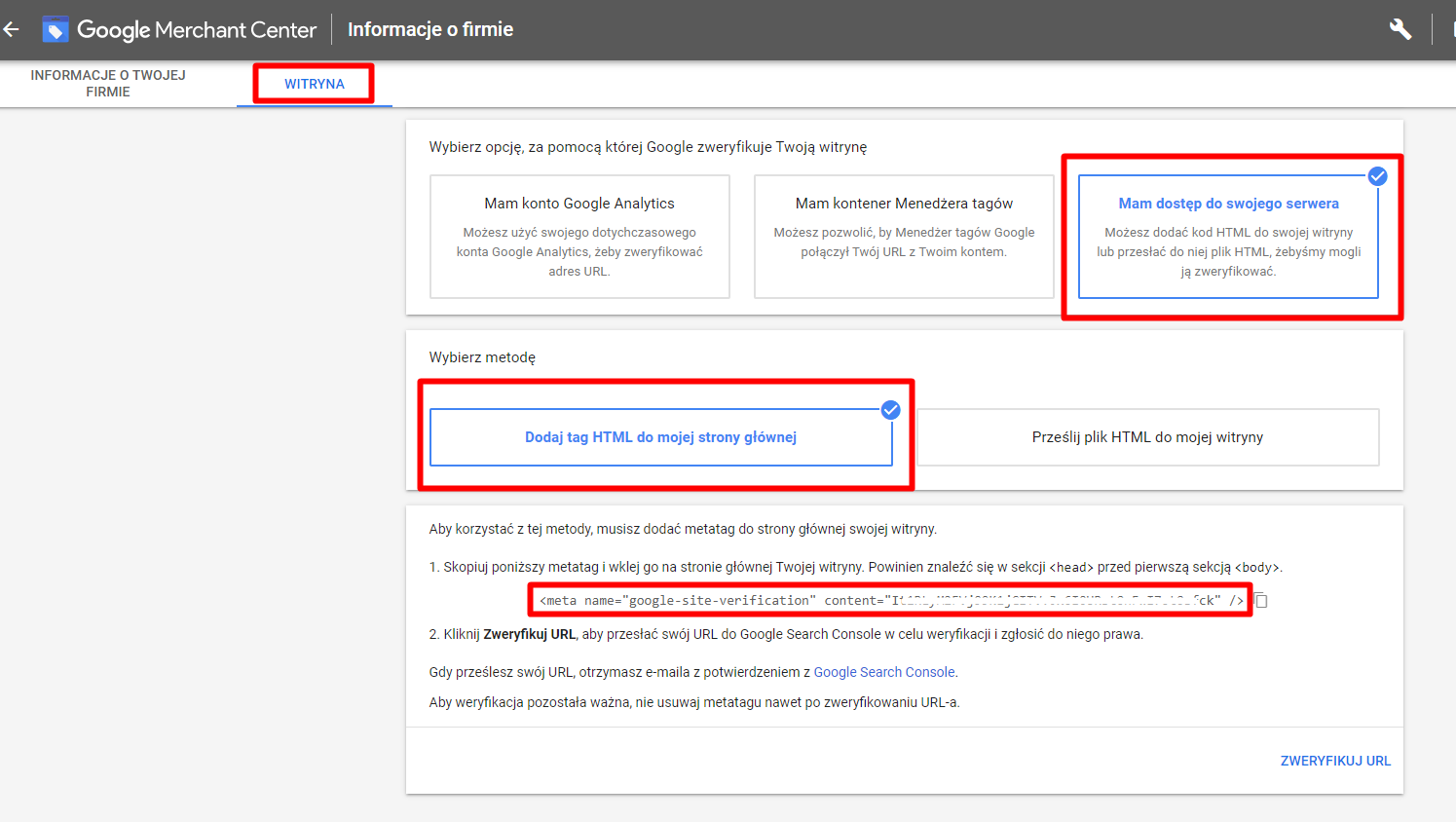
Task: Open the Google Search Console link
Action: (883, 672)
